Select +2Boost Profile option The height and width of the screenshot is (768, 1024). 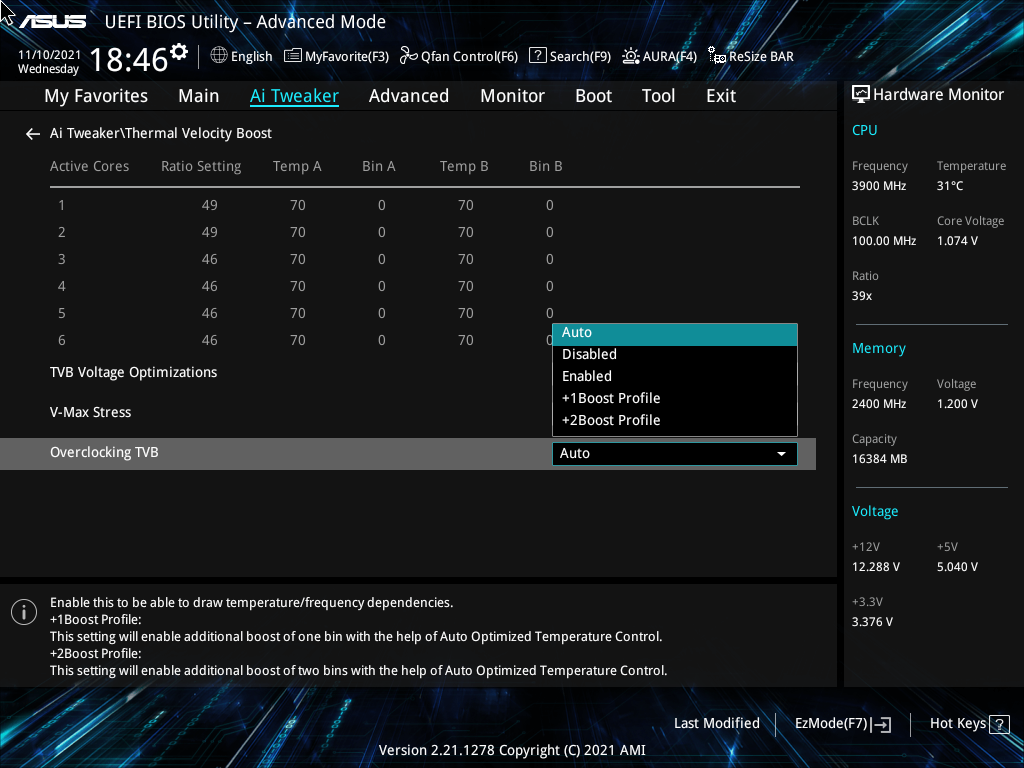tap(675, 421)
